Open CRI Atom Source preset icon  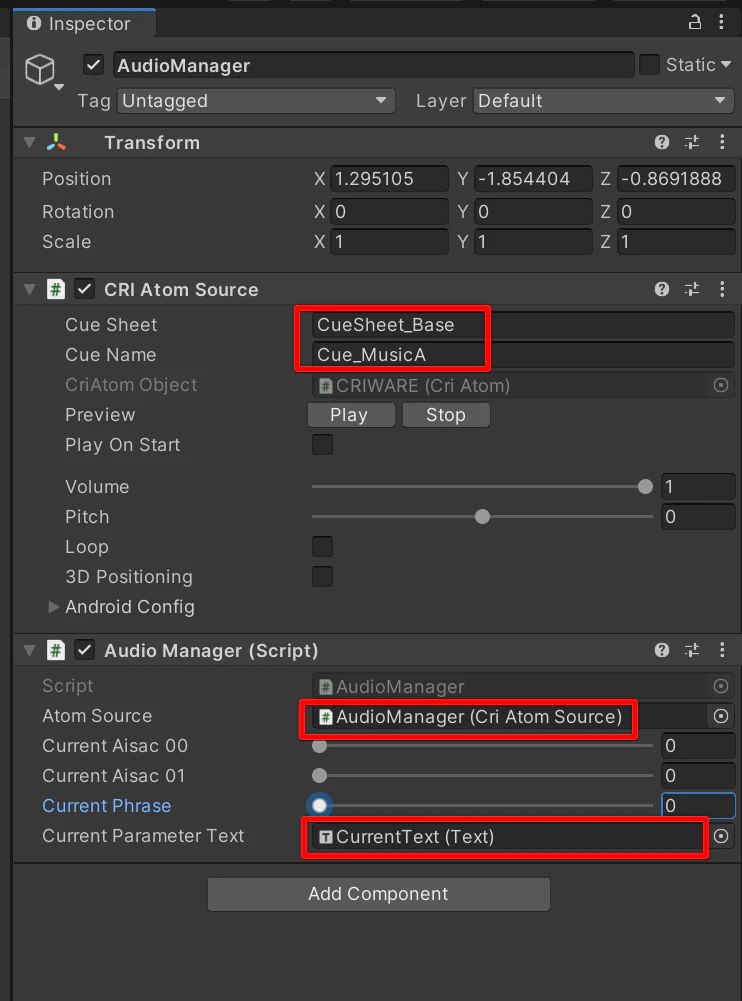(x=692, y=289)
